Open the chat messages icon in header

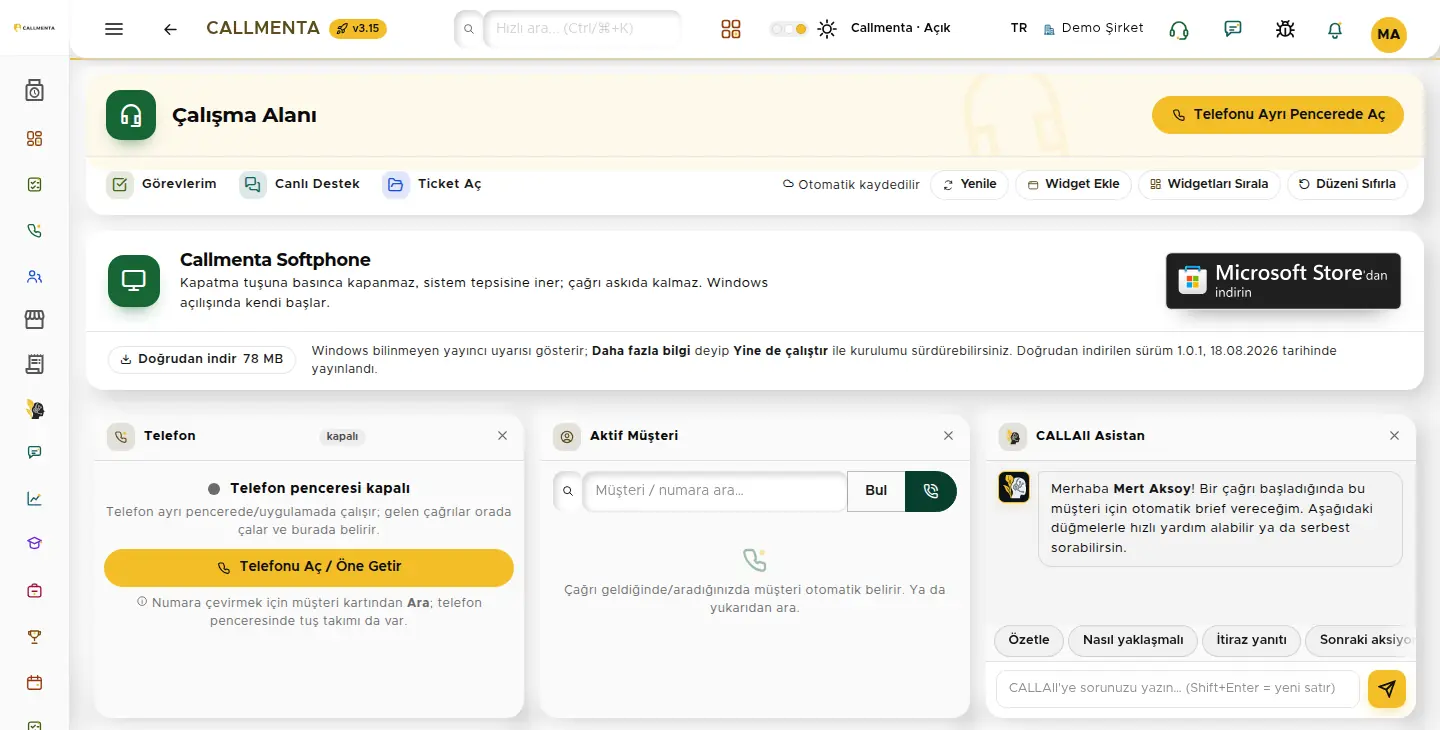[x=1233, y=29]
